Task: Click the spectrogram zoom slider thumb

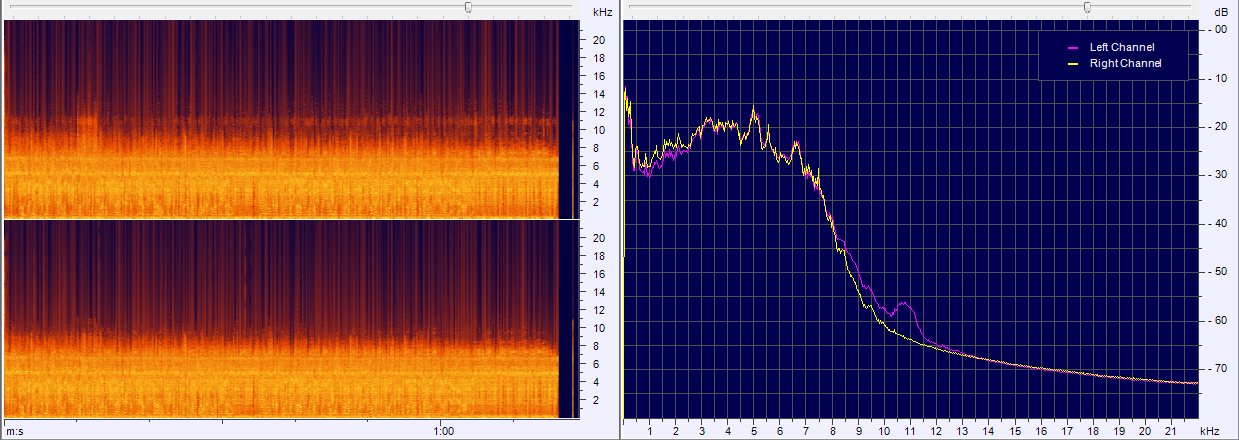Action: (x=468, y=7)
